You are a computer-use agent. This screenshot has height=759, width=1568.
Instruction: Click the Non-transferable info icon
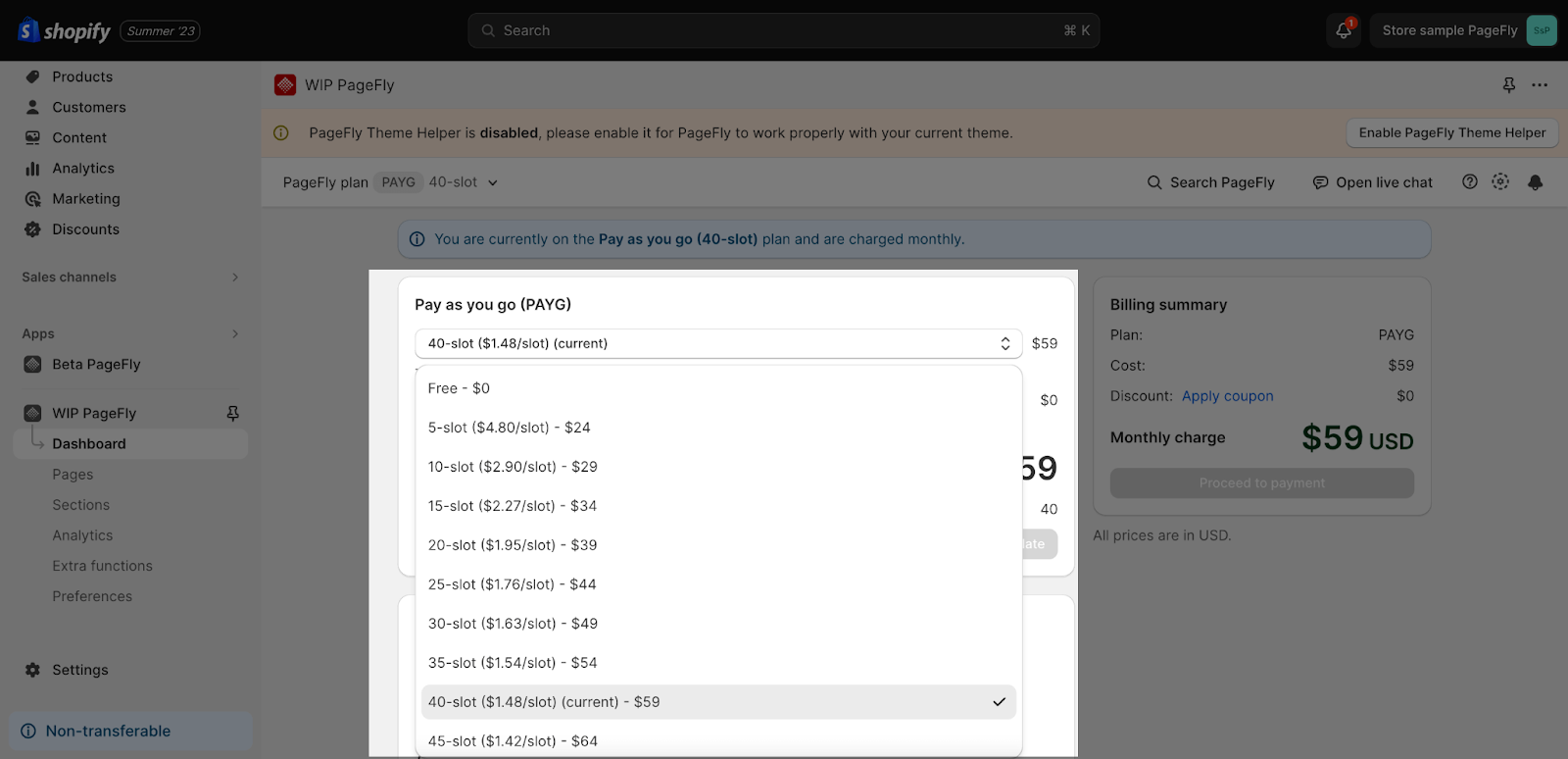[28, 731]
